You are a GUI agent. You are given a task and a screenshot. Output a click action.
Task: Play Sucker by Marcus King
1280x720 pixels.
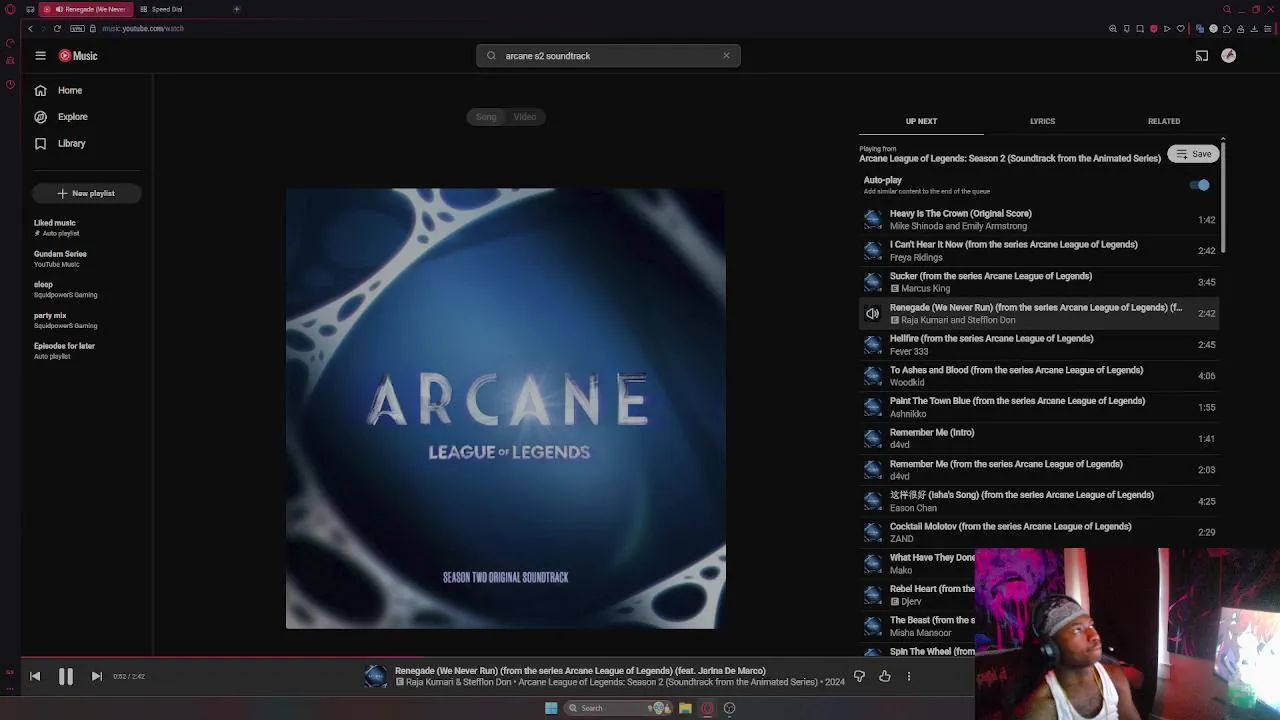pyautogui.click(x=1040, y=282)
